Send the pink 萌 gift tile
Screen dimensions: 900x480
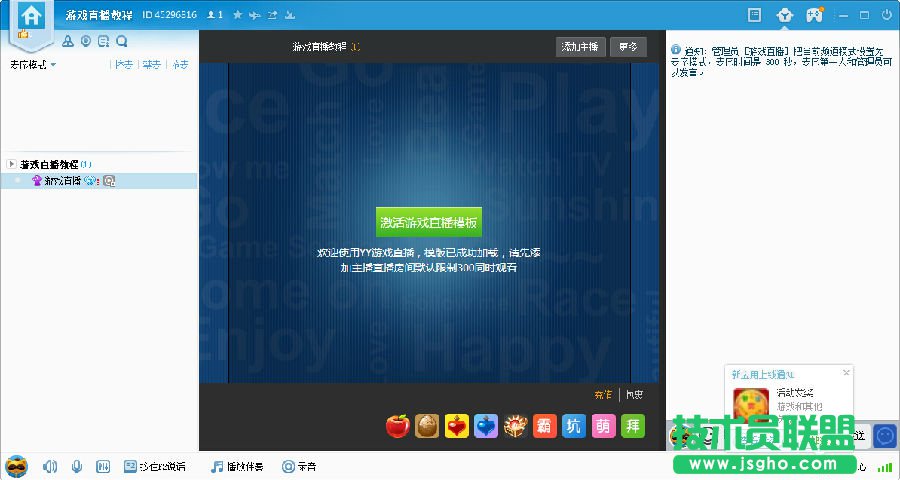(x=603, y=426)
